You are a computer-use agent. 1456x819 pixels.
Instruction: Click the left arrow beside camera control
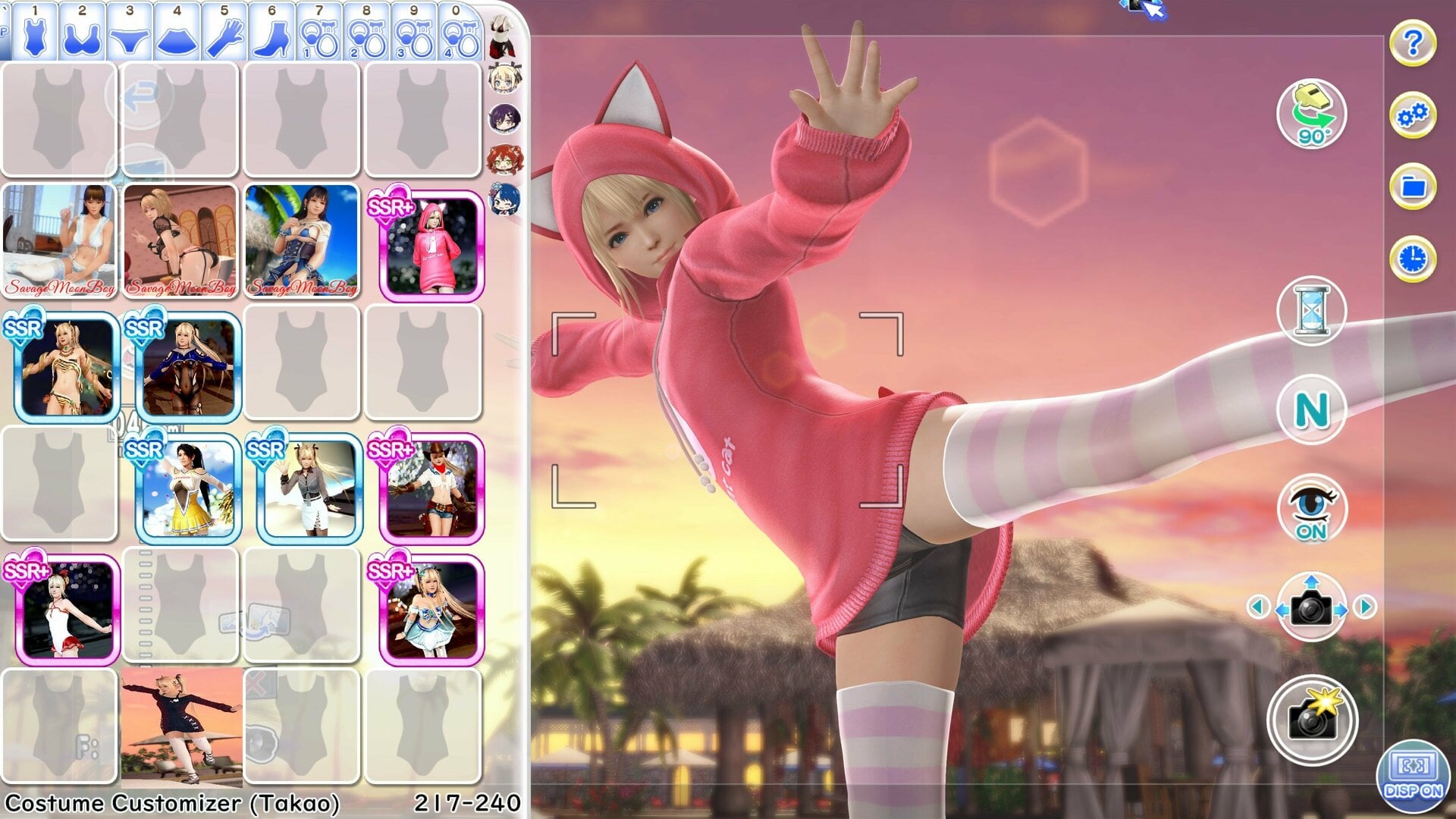click(1258, 607)
